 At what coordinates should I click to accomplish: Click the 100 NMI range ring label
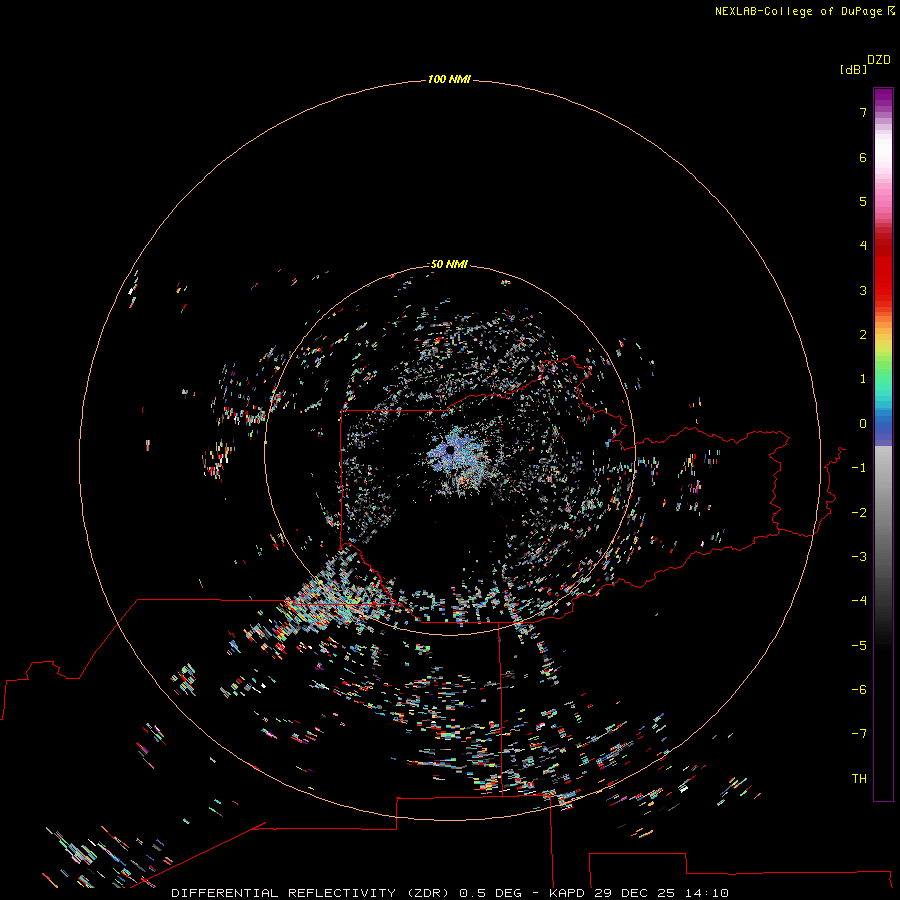[449, 79]
